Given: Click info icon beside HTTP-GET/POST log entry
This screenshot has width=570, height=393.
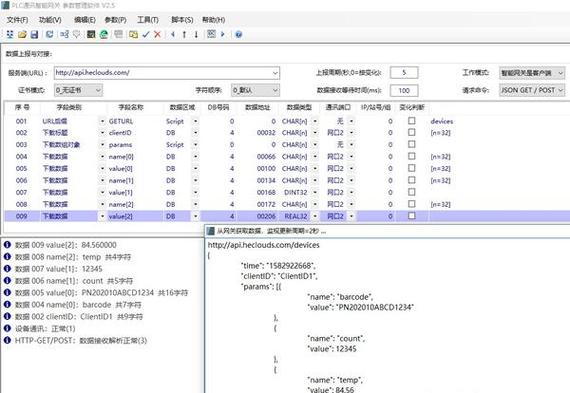Looking at the screenshot, I should pyautogui.click(x=7, y=340).
